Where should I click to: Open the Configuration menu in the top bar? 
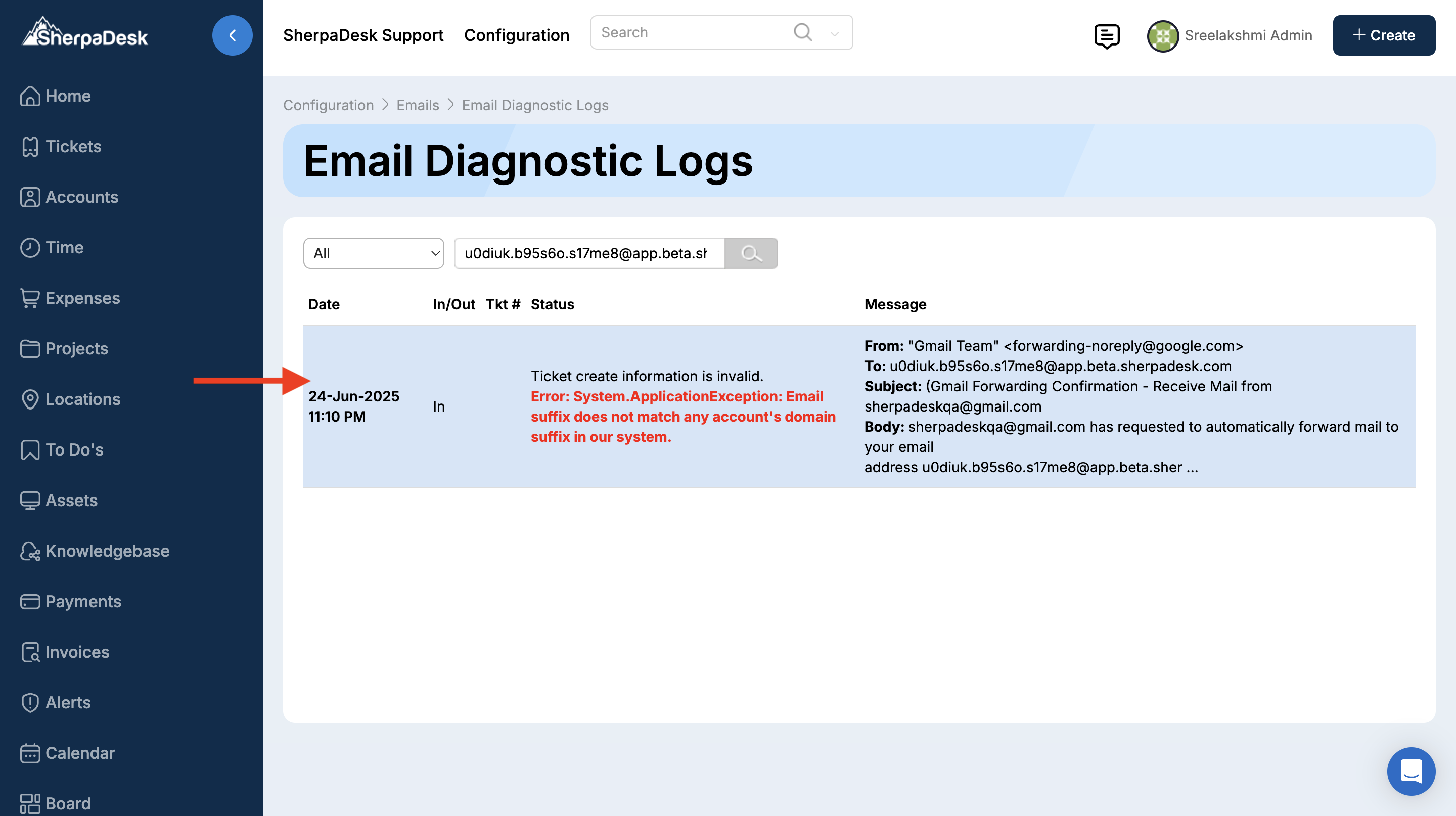[x=516, y=35]
